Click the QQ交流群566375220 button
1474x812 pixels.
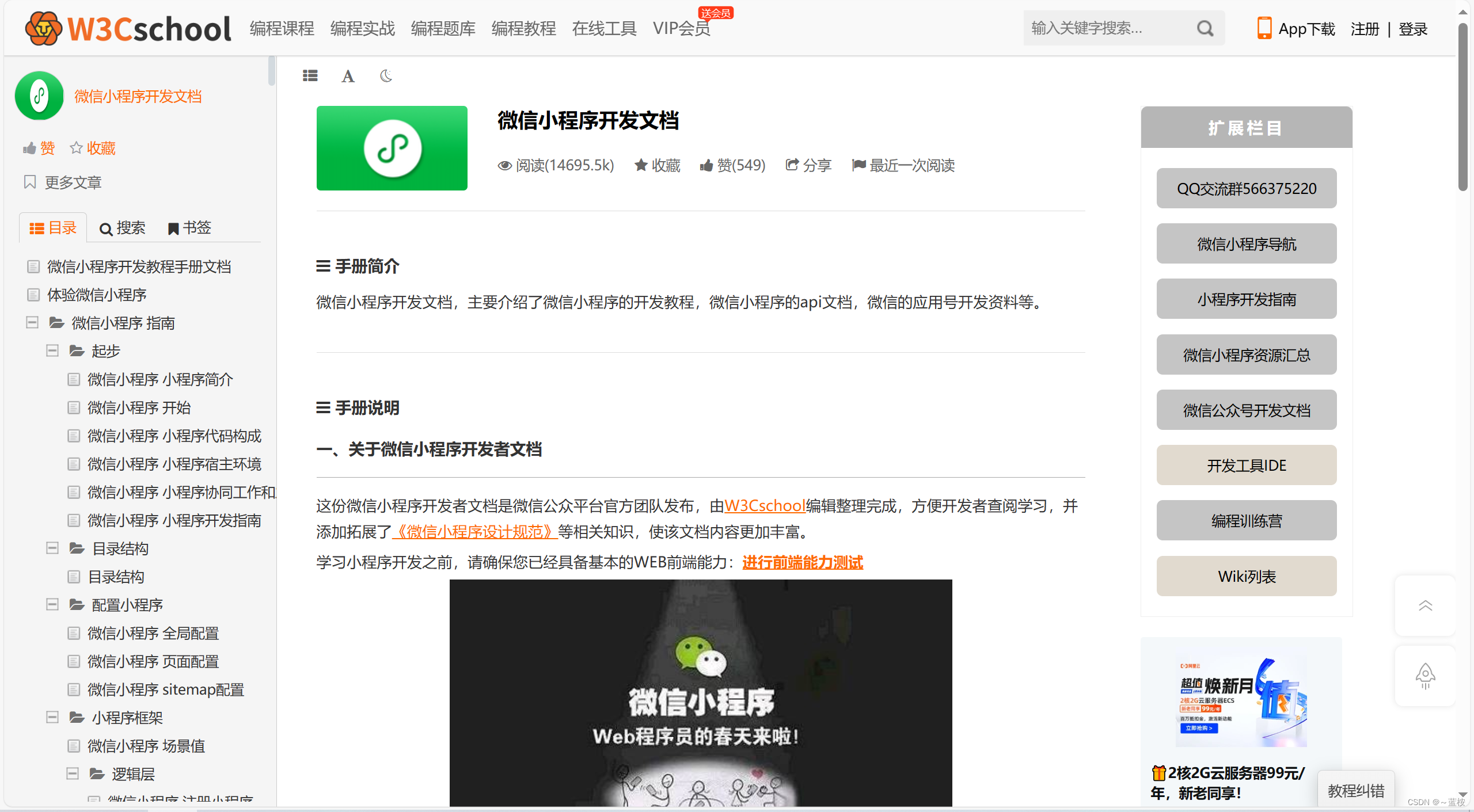[x=1247, y=188]
